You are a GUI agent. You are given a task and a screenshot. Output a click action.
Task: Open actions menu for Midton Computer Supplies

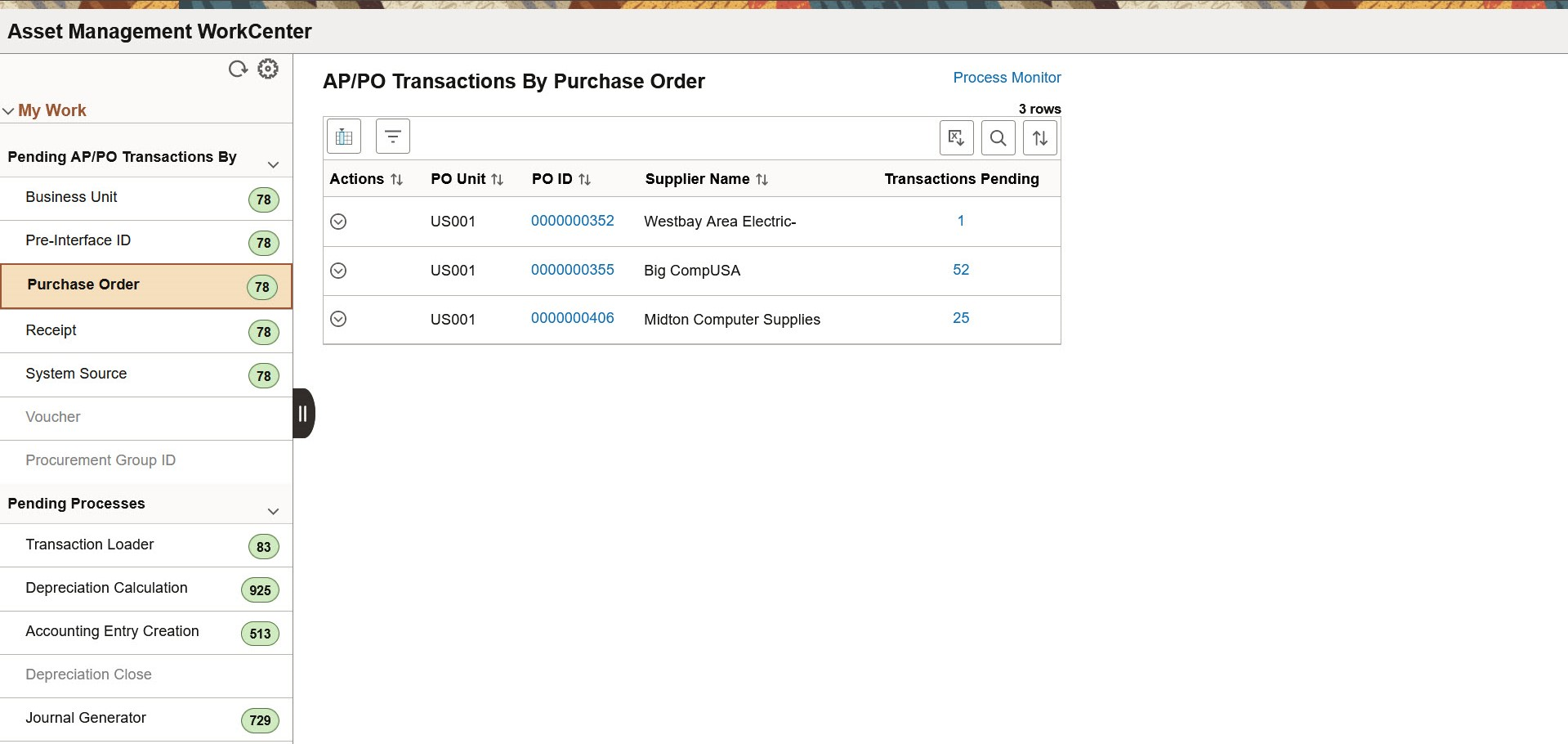[x=338, y=319]
